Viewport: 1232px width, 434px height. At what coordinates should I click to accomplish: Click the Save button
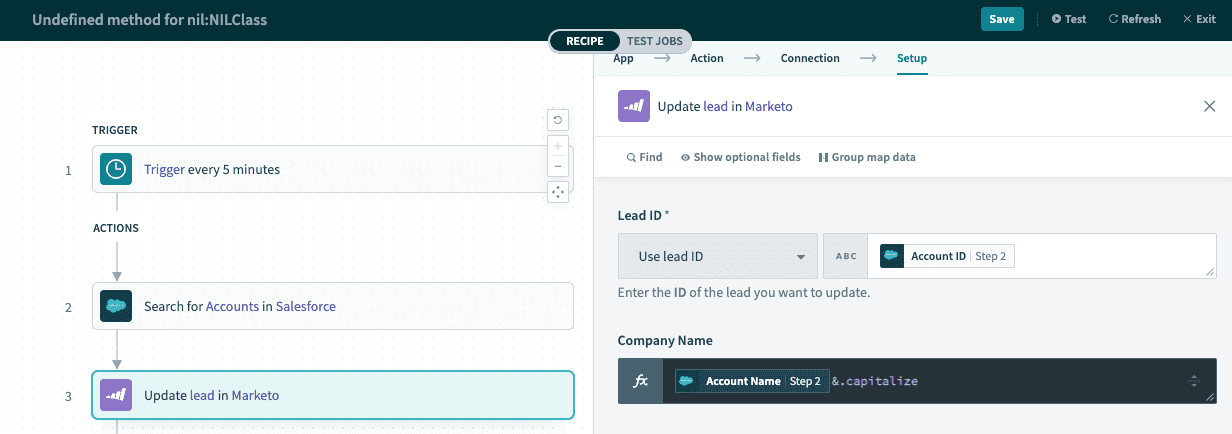[x=1001, y=19]
